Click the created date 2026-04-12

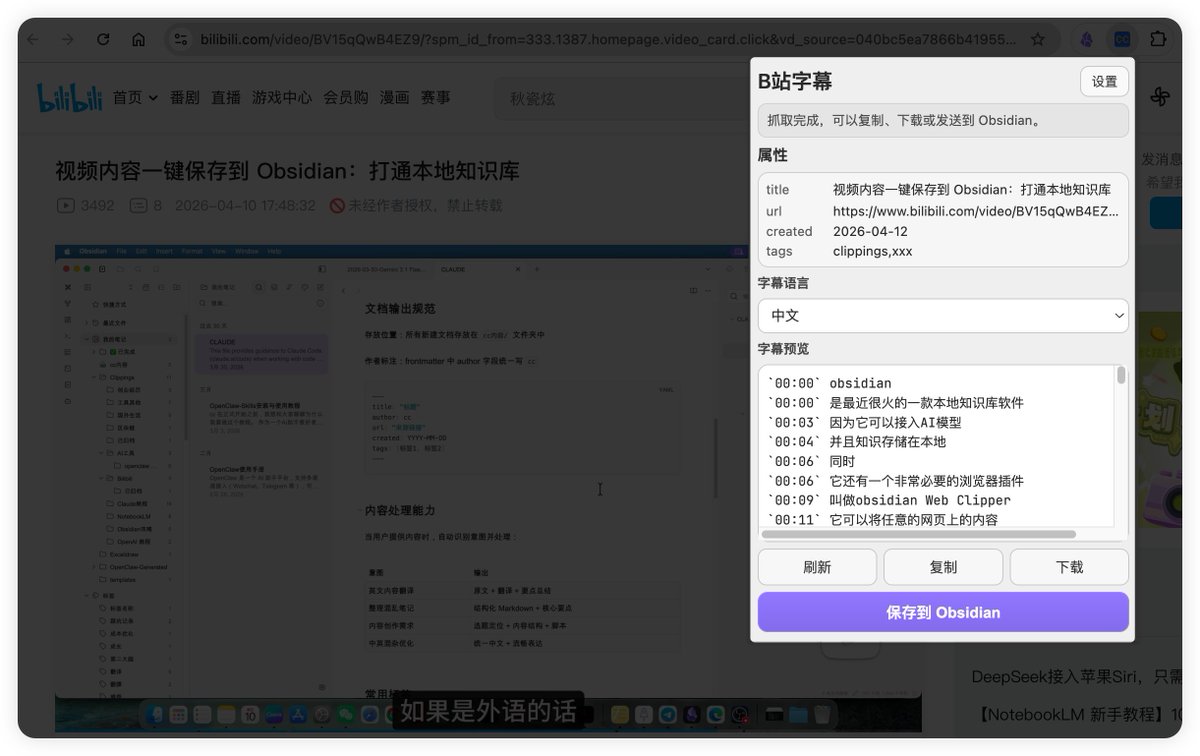pyautogui.click(x=871, y=231)
